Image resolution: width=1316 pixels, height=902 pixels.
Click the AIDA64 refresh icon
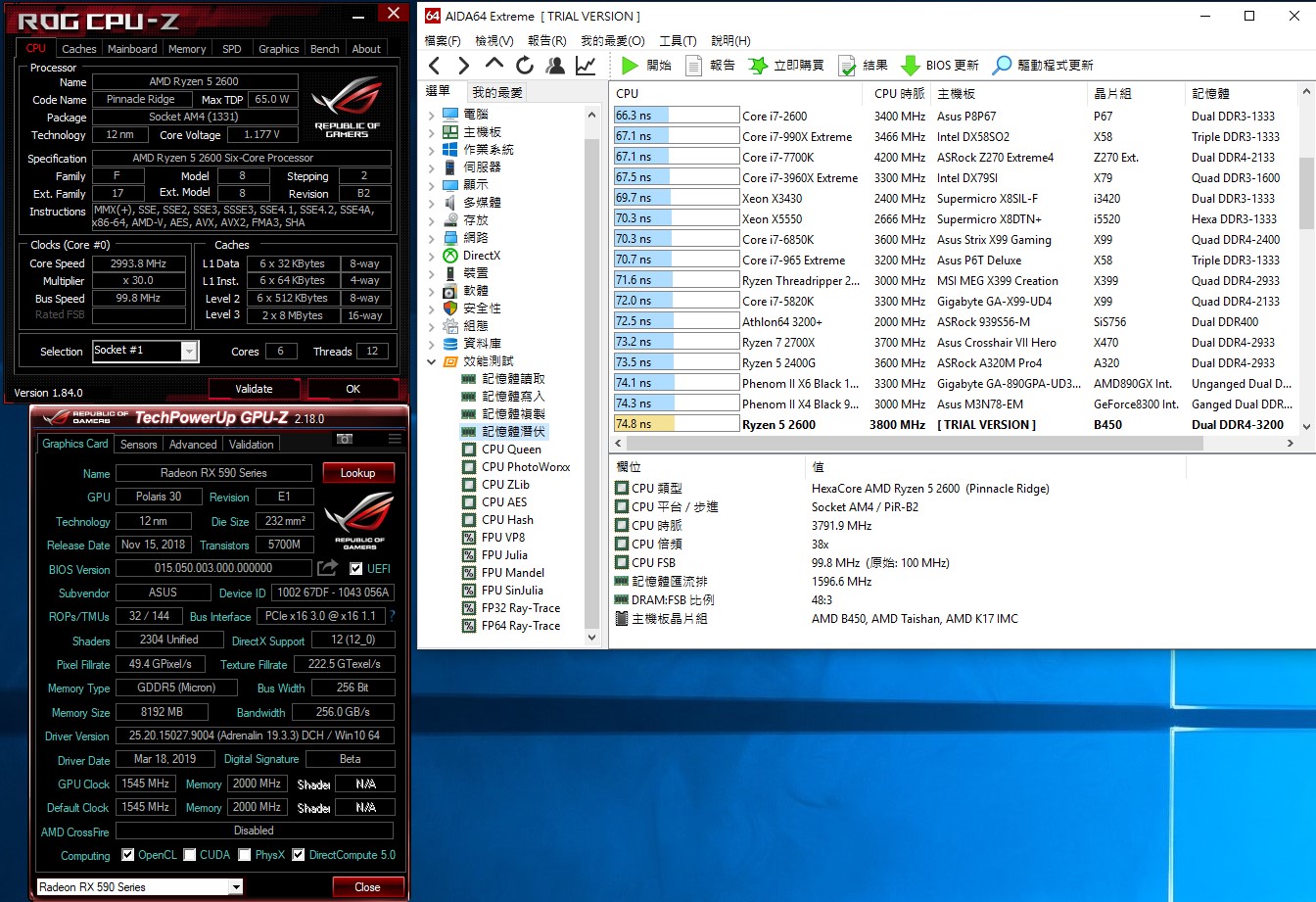click(x=525, y=66)
